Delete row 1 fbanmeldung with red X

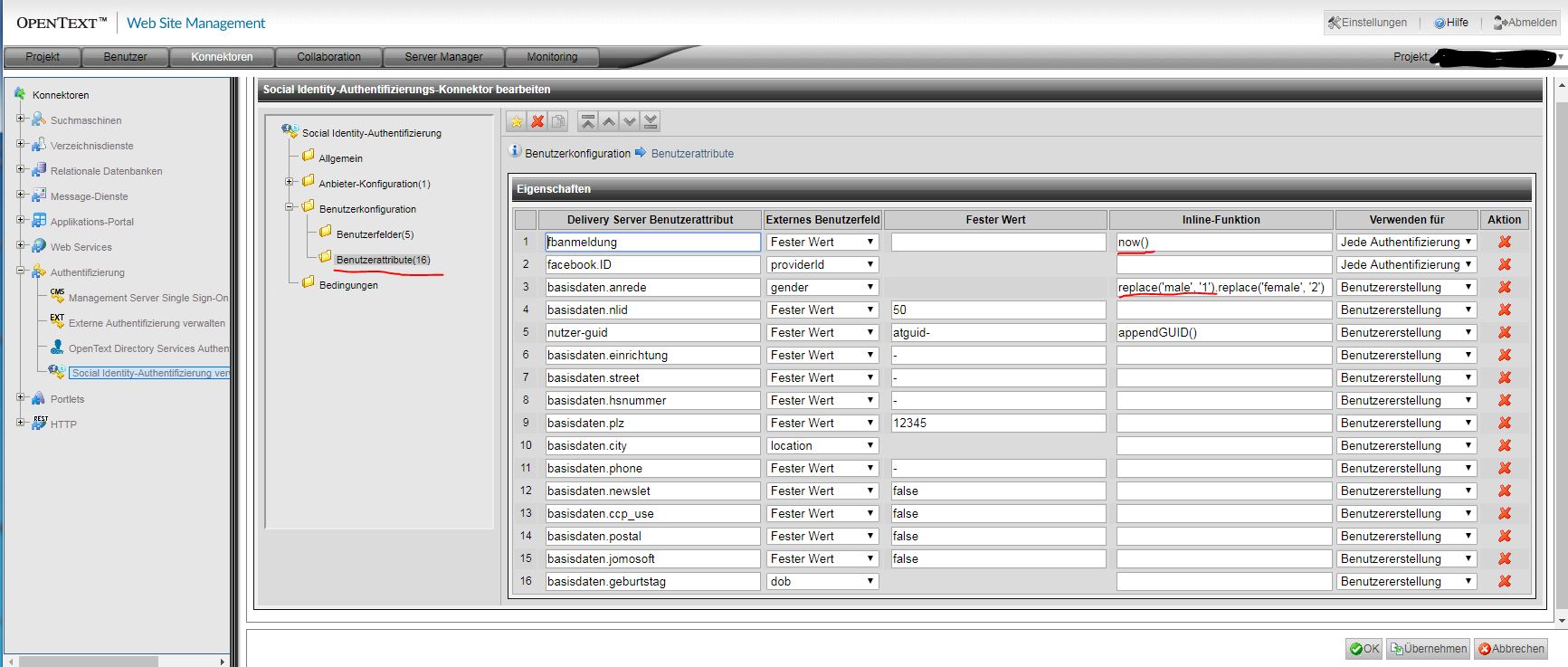point(1505,242)
